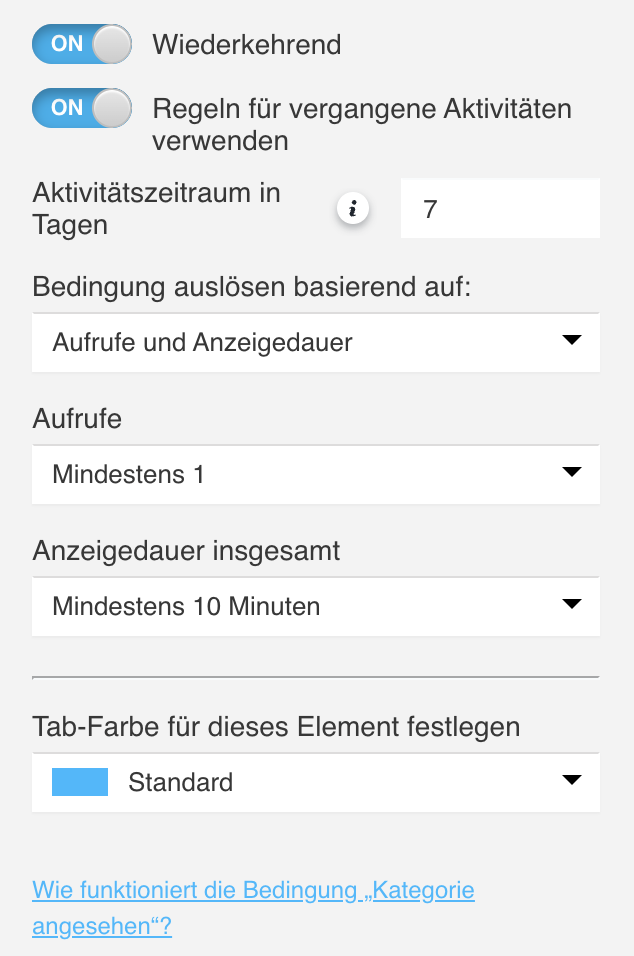Viewport: 634px width, 956px height.
Task: Click the arrow on the Anzeigedauer insgesamt dropdown
Action: point(571,604)
